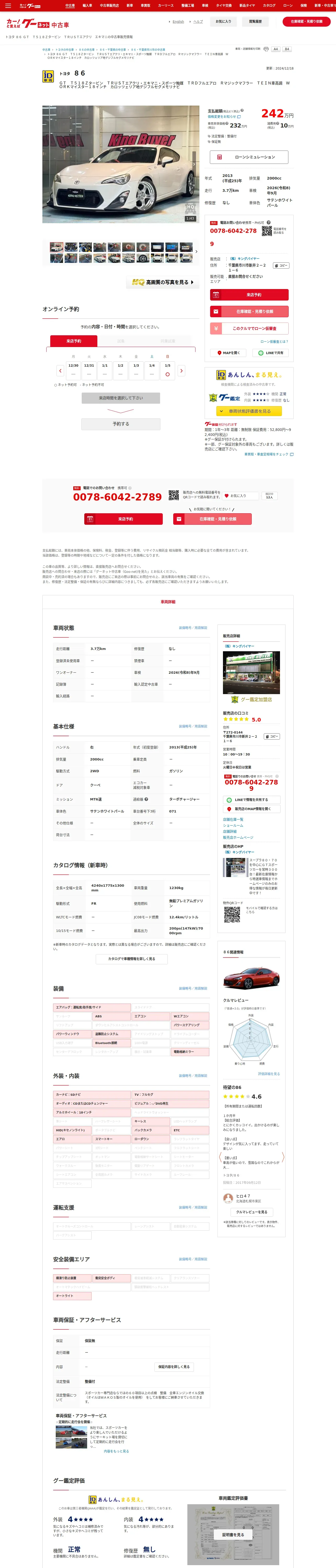Click the red 在庫確認・見積り依頼 button in the header
The width and height of the screenshot is (336, 1568).
(307, 21)
